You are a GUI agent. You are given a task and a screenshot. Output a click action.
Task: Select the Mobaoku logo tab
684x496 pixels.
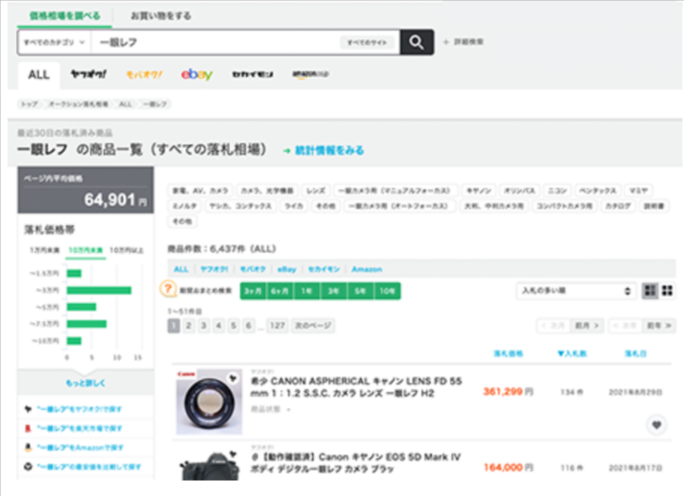(143, 74)
